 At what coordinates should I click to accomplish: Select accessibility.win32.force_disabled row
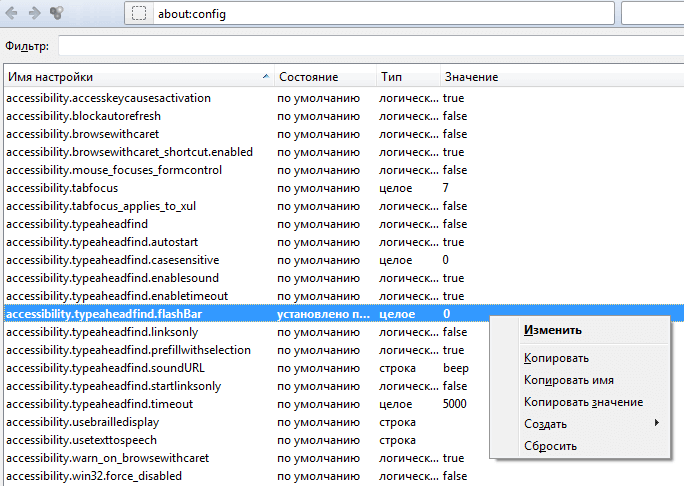click(139, 476)
